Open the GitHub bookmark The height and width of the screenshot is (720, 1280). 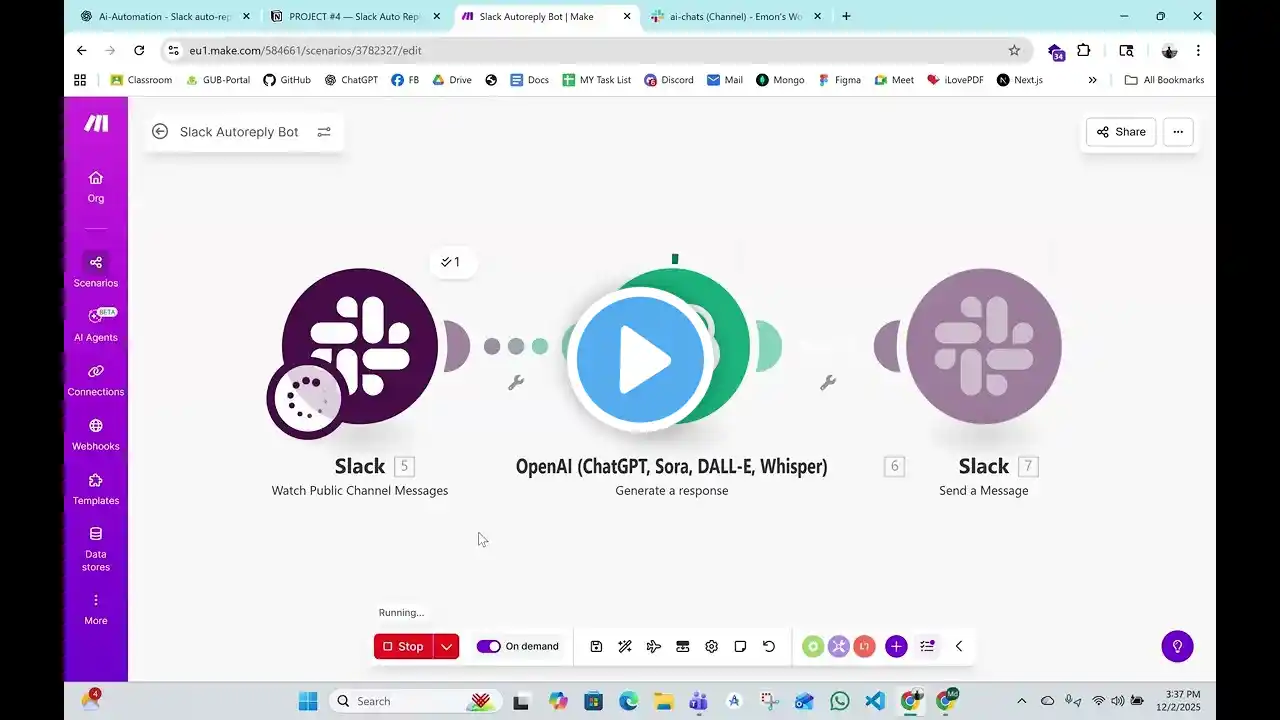click(287, 80)
